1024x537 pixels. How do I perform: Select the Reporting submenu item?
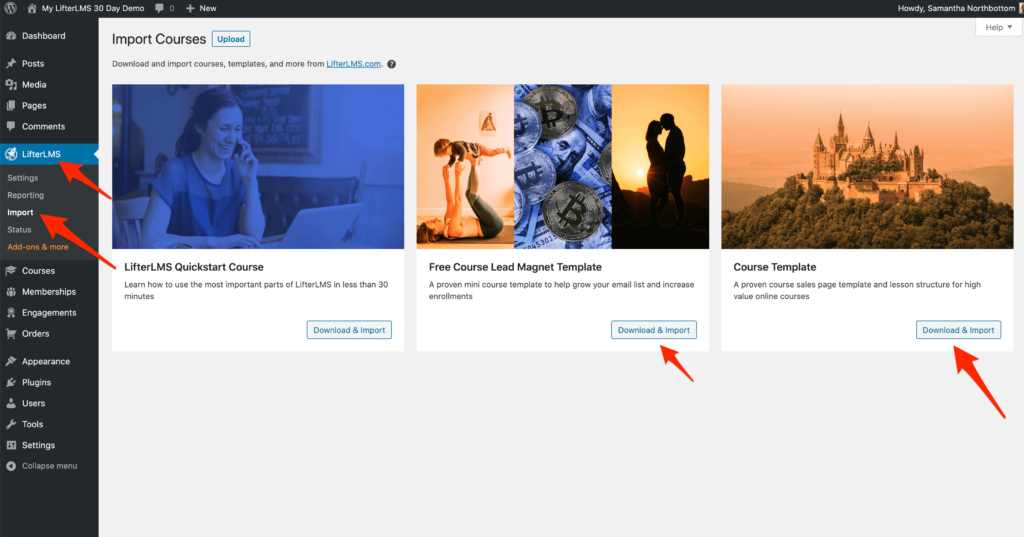pyautogui.click(x=25, y=195)
